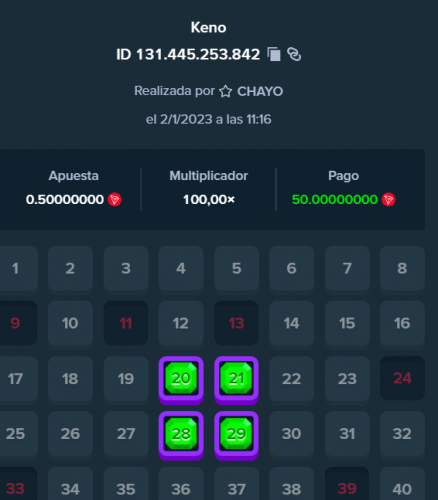This screenshot has width=438, height=500.
Task: Copy the bet ID with the copy icon
Action: coord(274,54)
